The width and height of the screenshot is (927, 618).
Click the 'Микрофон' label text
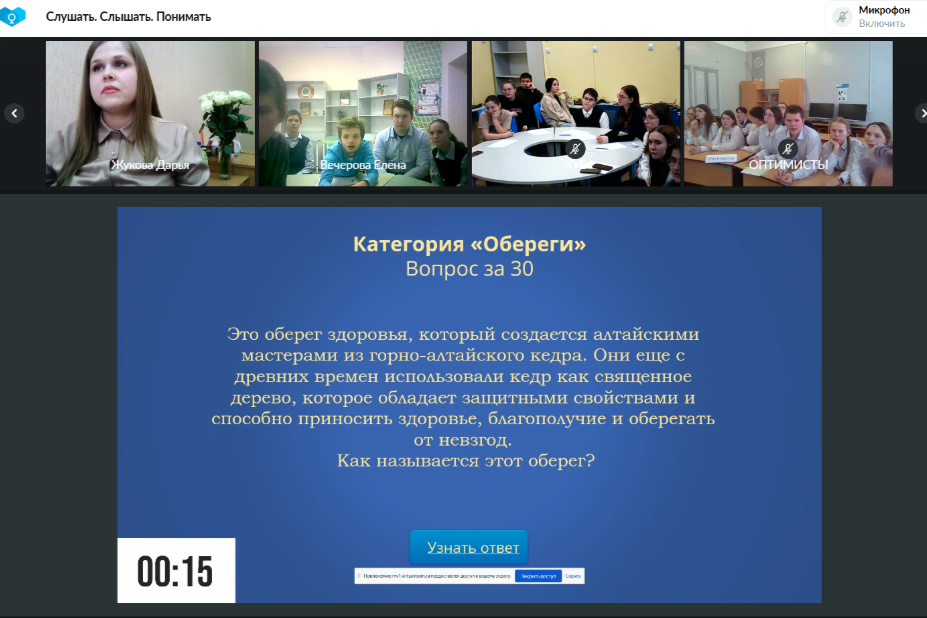[884, 10]
